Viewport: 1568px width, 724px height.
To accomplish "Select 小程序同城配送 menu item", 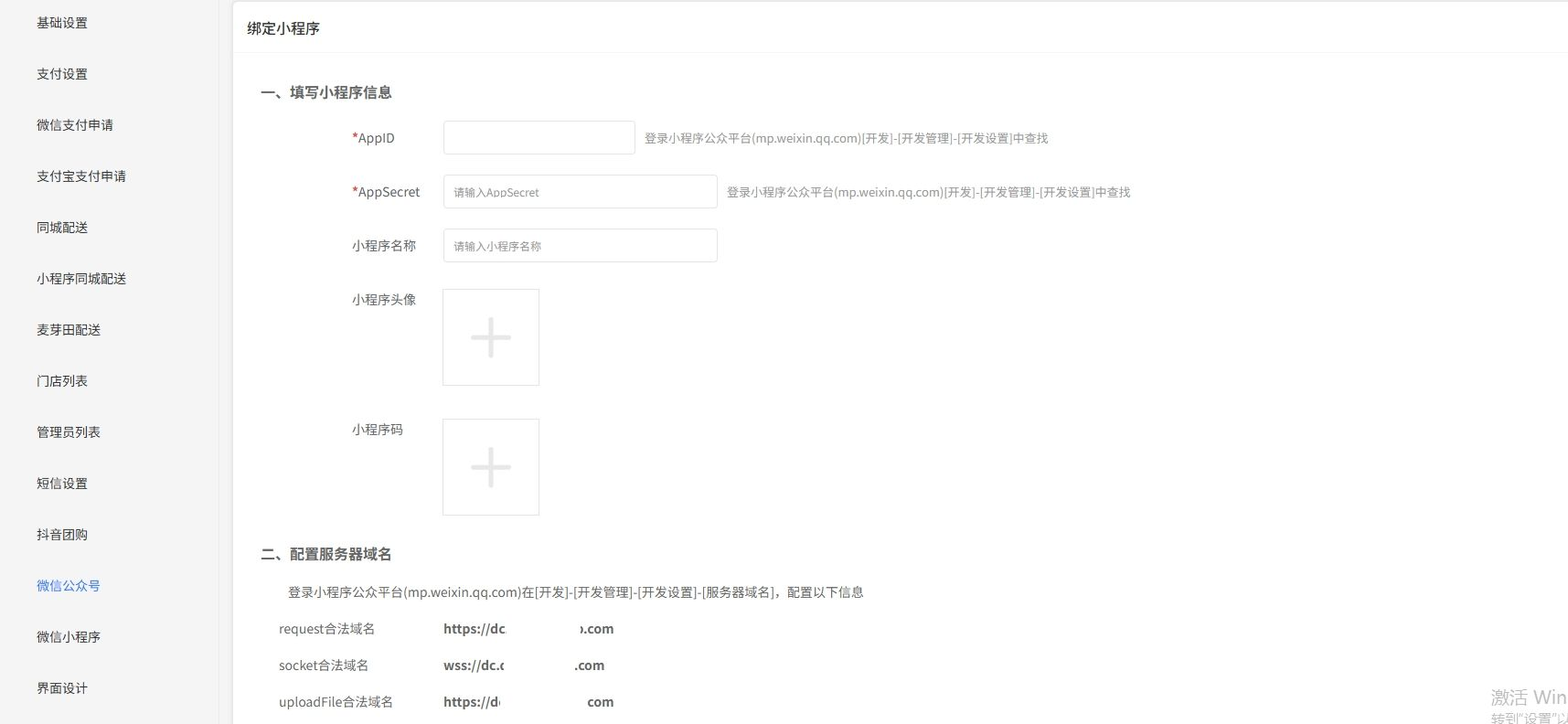I will click(81, 279).
